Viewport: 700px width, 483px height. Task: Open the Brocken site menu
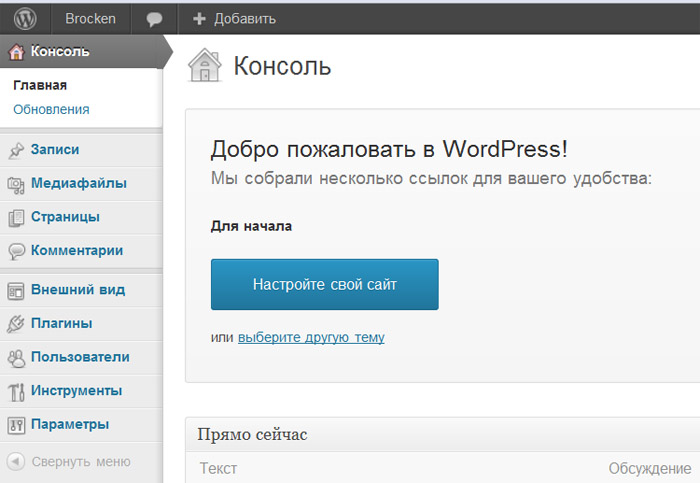[x=91, y=19]
